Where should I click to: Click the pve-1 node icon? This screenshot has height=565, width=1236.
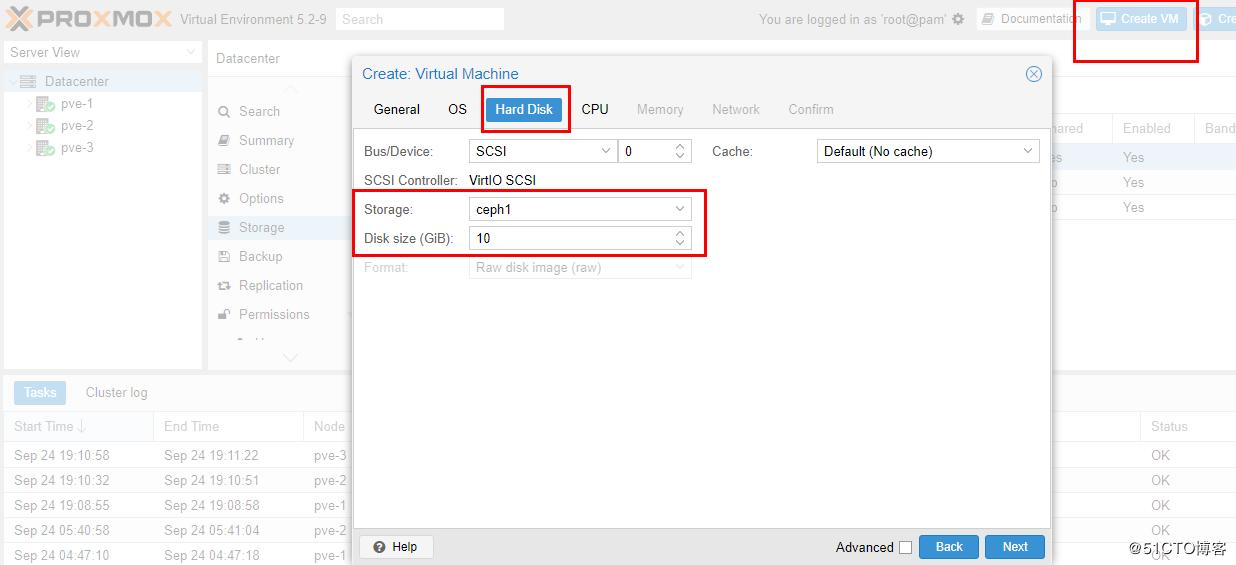(46, 104)
